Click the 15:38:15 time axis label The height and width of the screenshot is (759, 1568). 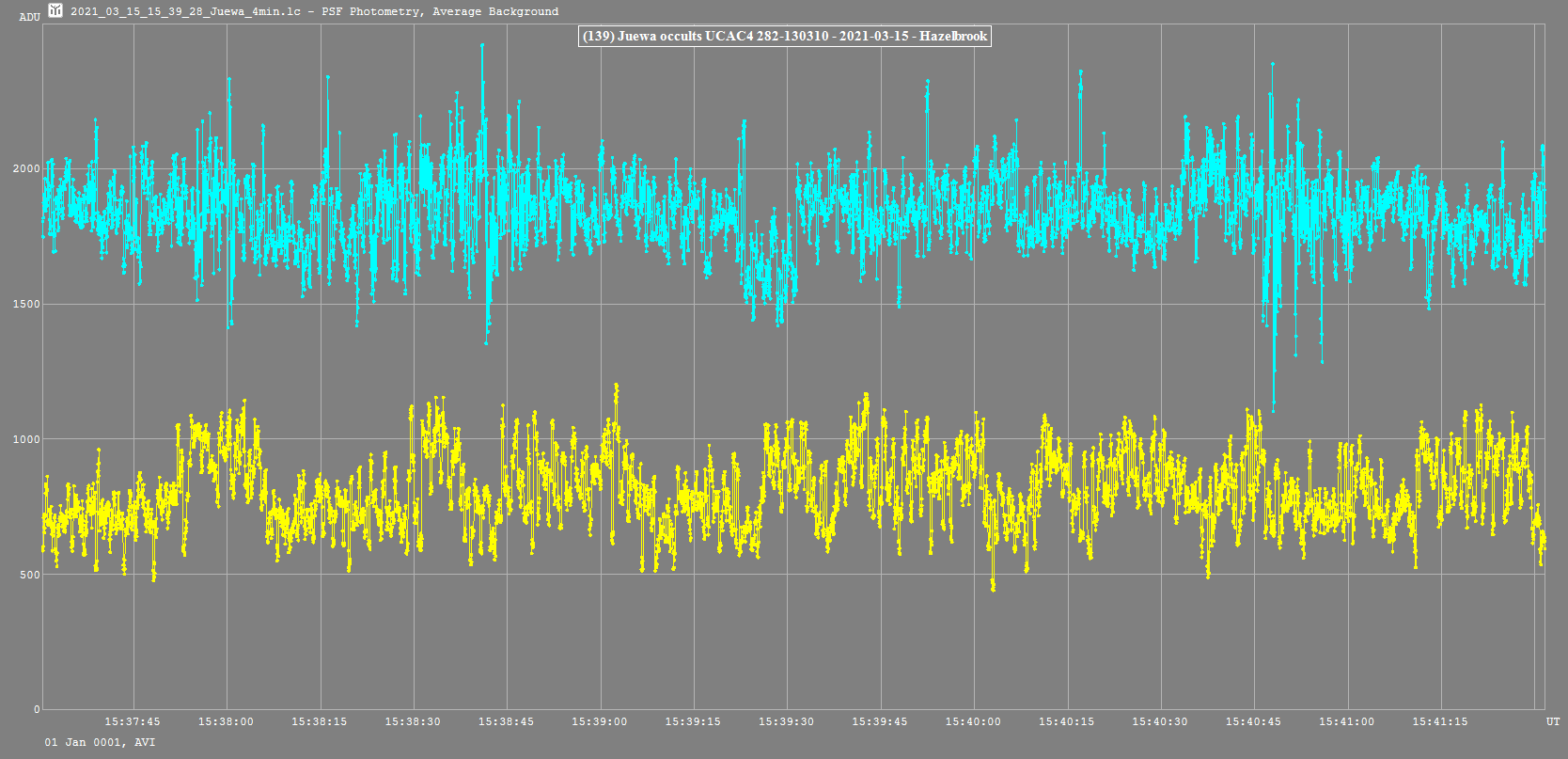click(320, 721)
